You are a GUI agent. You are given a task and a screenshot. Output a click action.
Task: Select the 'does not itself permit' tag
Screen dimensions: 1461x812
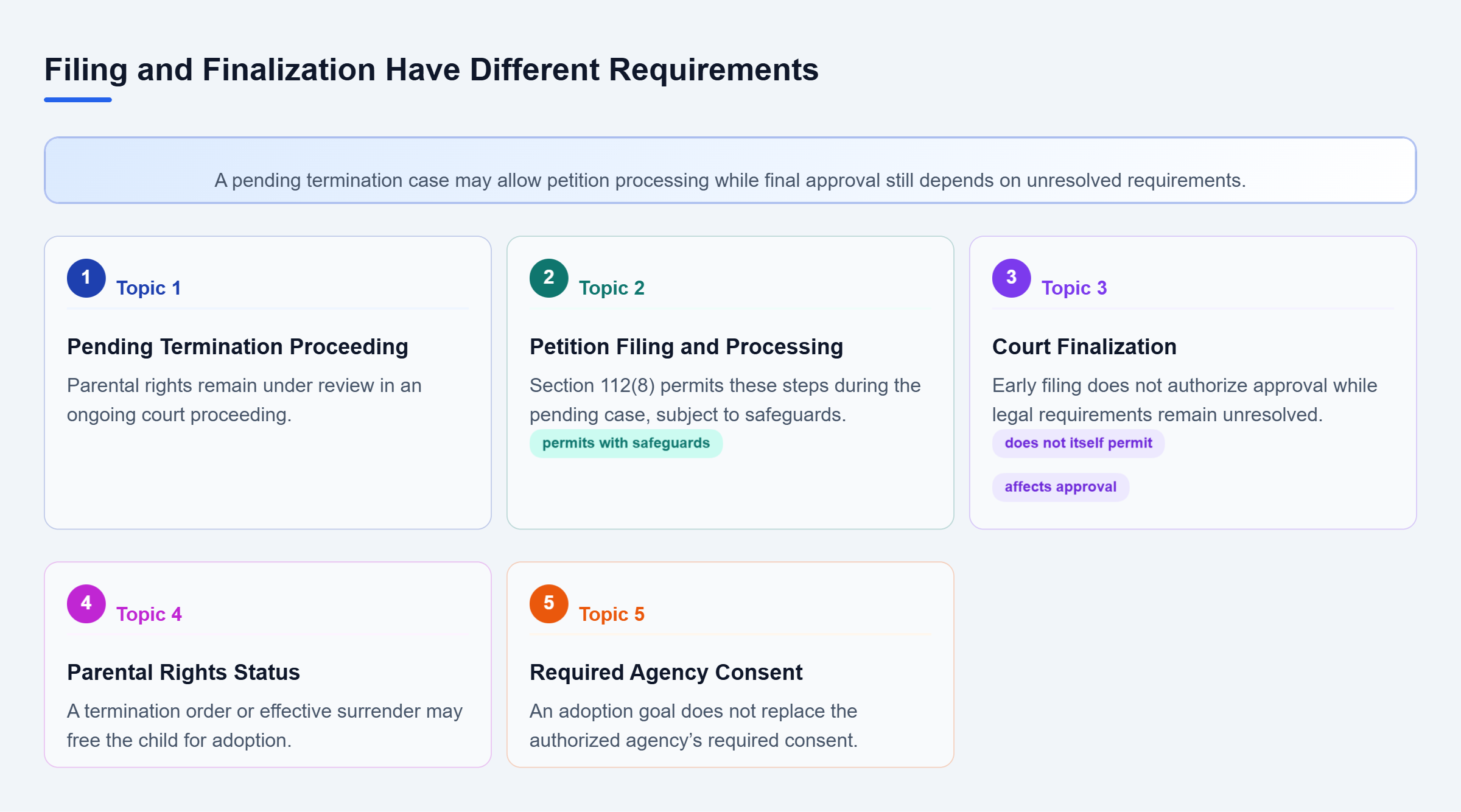click(x=1078, y=443)
